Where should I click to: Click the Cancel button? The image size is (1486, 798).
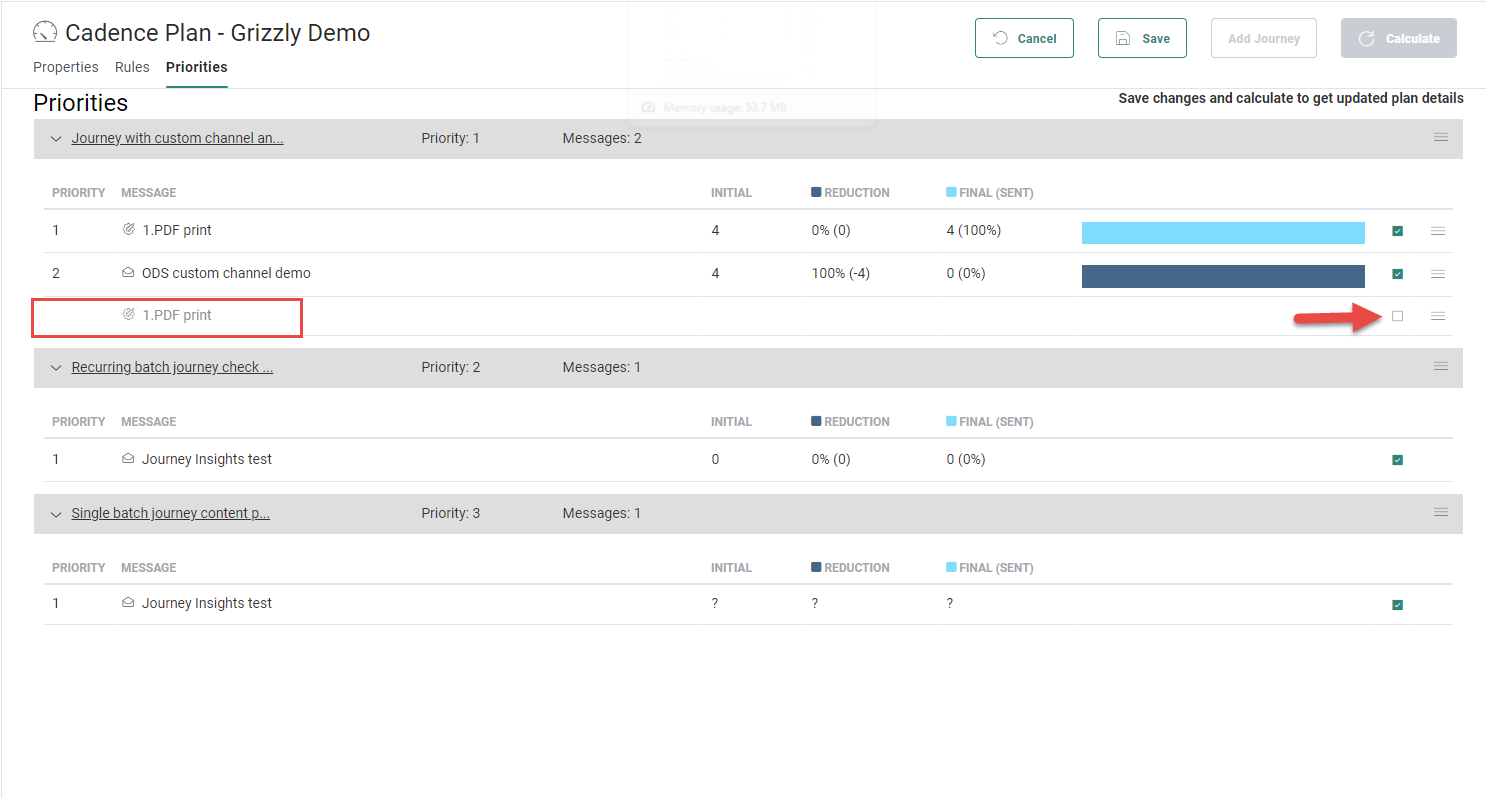tap(1024, 38)
